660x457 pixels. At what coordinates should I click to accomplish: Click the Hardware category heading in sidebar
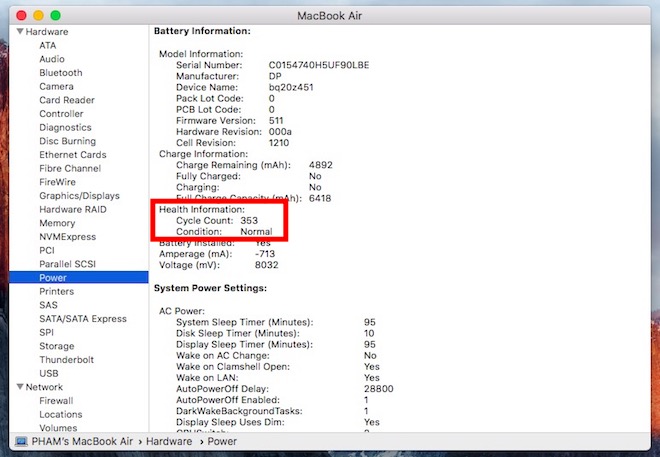click(x=47, y=32)
